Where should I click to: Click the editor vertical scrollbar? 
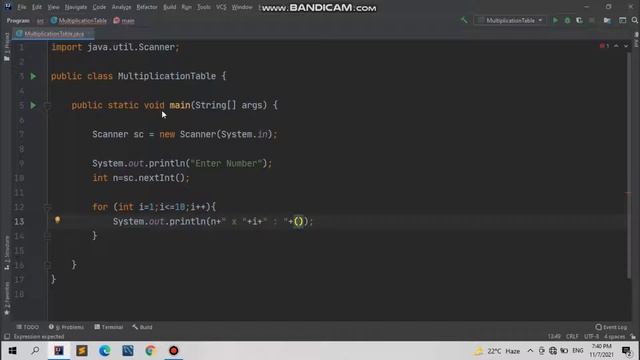pos(629,165)
